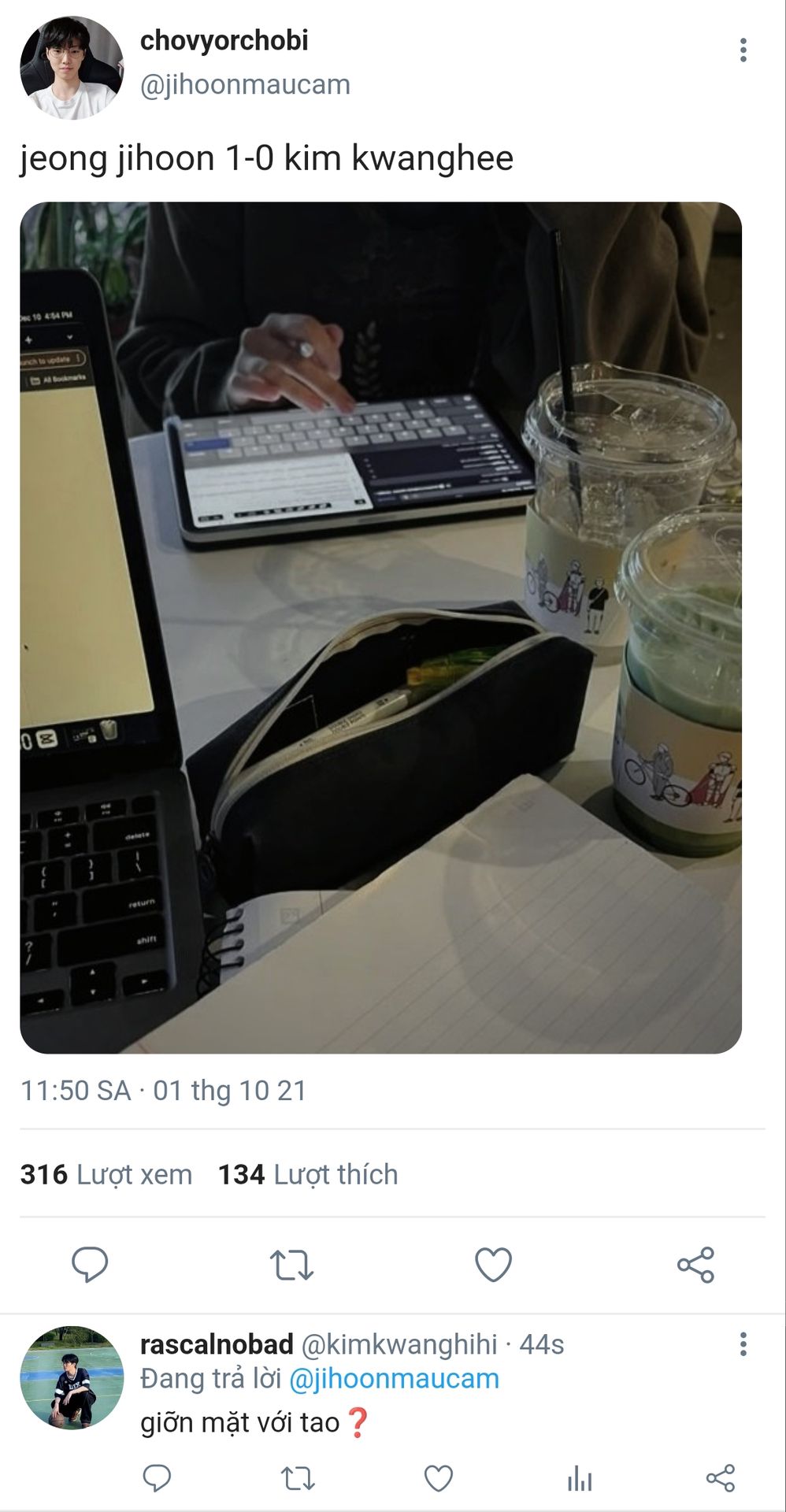The height and width of the screenshot is (1512, 786).
Task: Like rascalnobad's reply
Action: point(439,1478)
